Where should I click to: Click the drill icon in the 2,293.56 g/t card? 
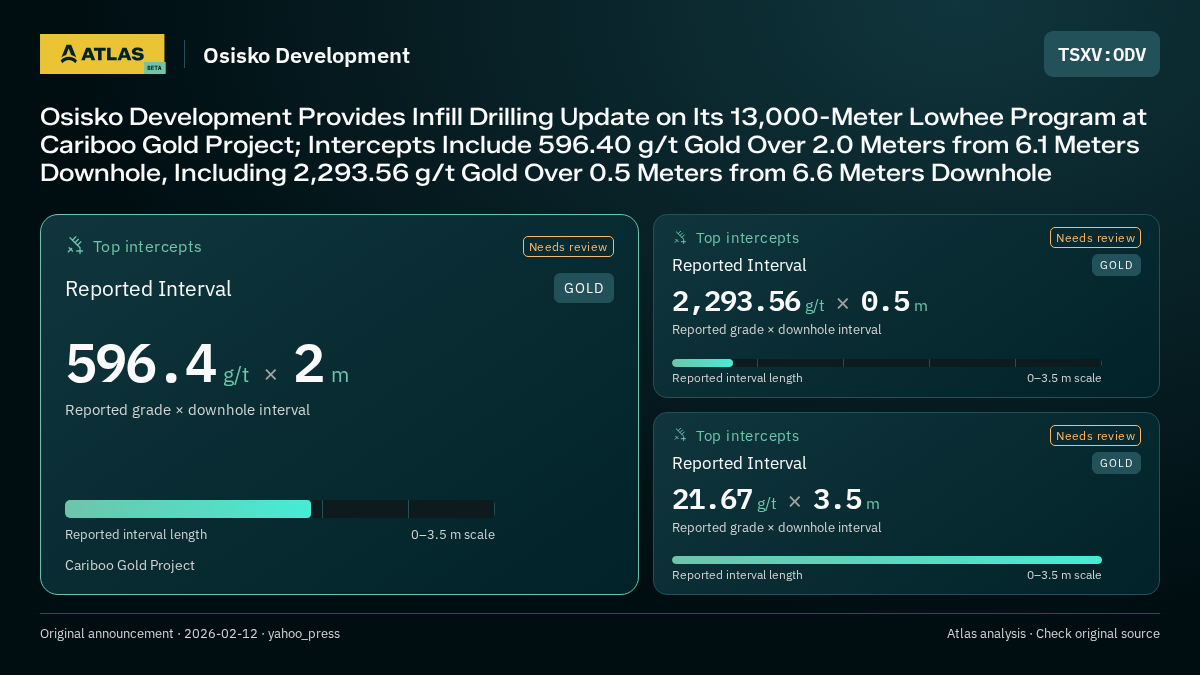680,237
